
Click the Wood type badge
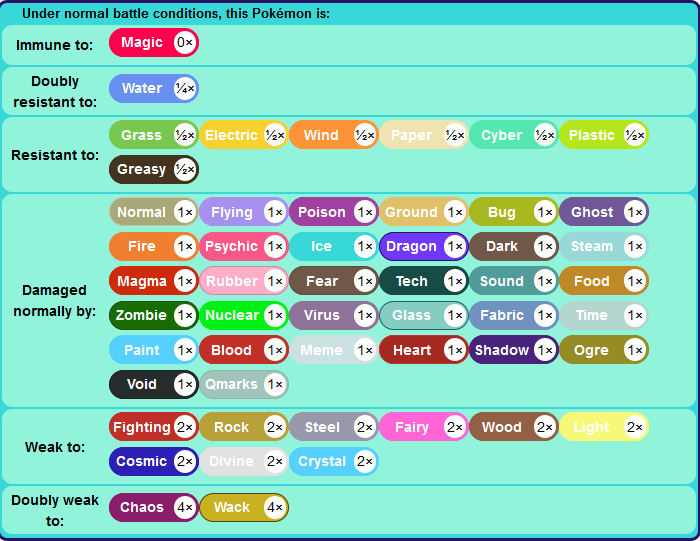click(x=514, y=427)
